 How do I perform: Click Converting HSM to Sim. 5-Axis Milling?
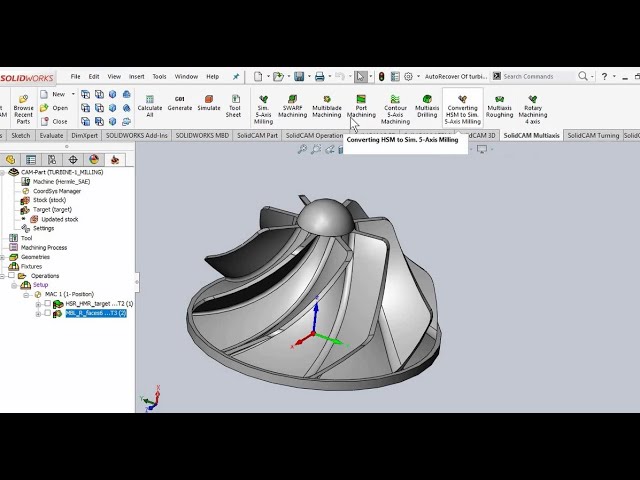point(462,109)
